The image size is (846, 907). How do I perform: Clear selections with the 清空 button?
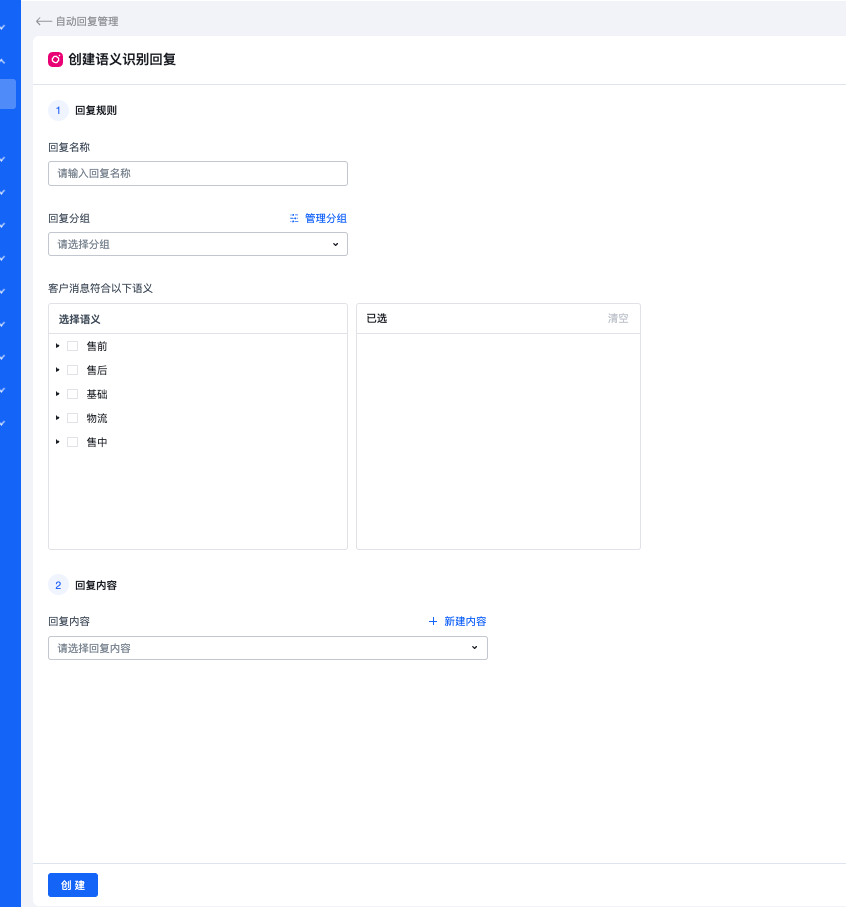[x=618, y=318]
